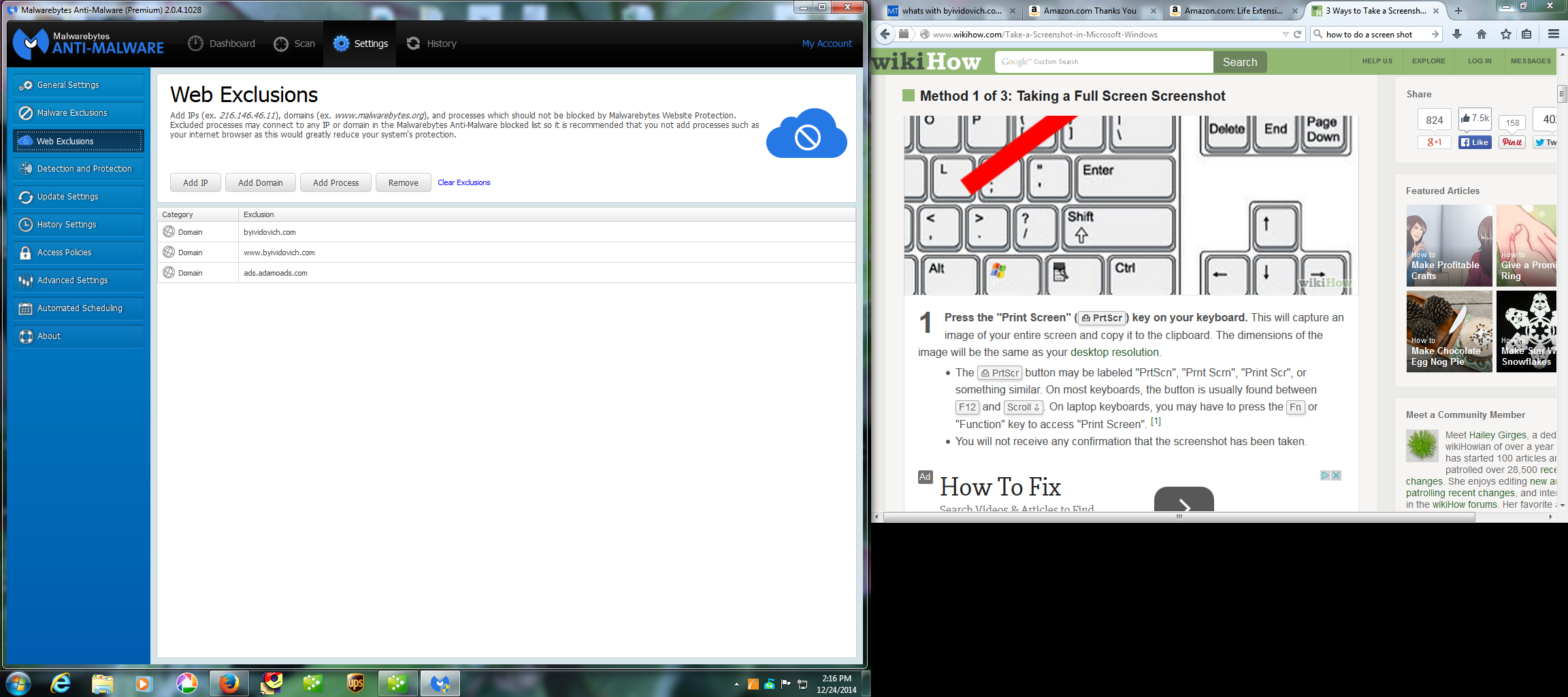Viewport: 1568px width, 697px height.
Task: Click the Pin it button
Action: pyautogui.click(x=1512, y=142)
